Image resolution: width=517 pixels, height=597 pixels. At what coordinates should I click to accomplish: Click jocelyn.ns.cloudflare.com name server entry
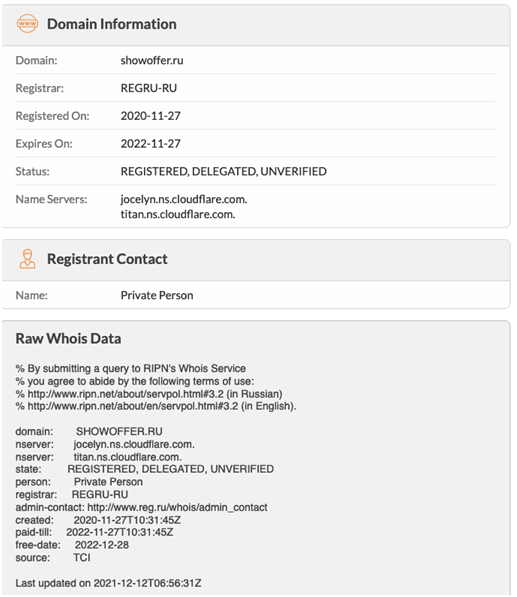coord(184,199)
